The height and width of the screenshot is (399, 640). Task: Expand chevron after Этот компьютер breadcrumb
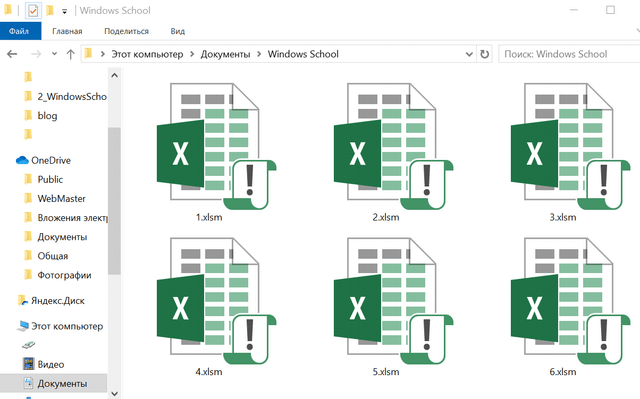pos(192,54)
